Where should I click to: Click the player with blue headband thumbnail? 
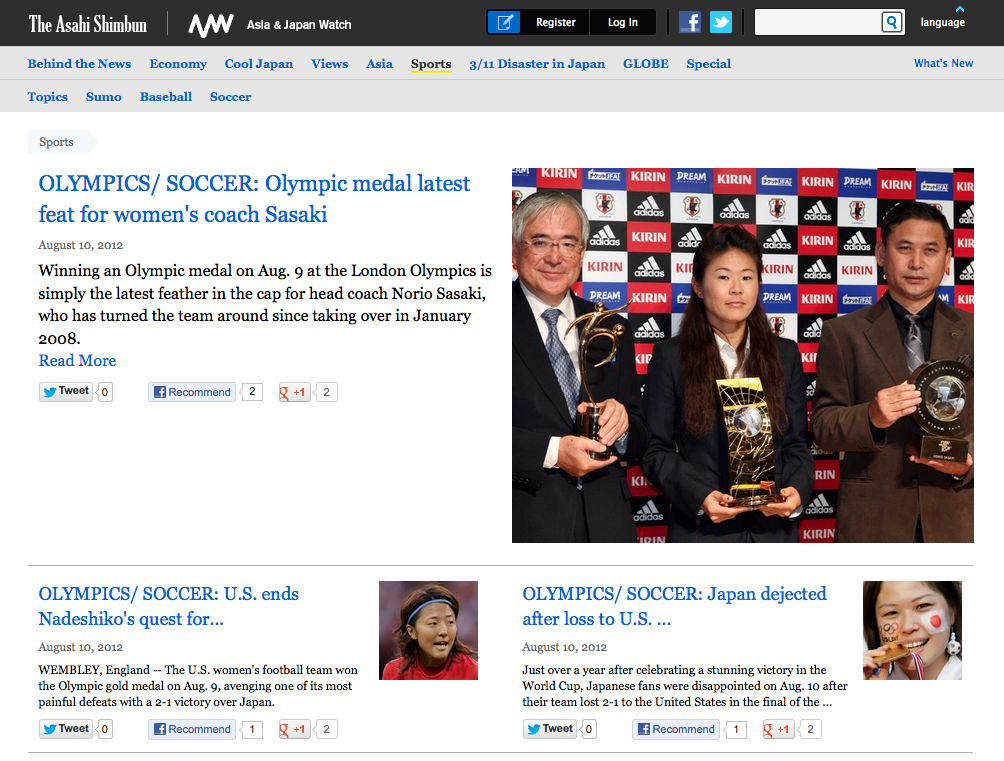coord(428,631)
